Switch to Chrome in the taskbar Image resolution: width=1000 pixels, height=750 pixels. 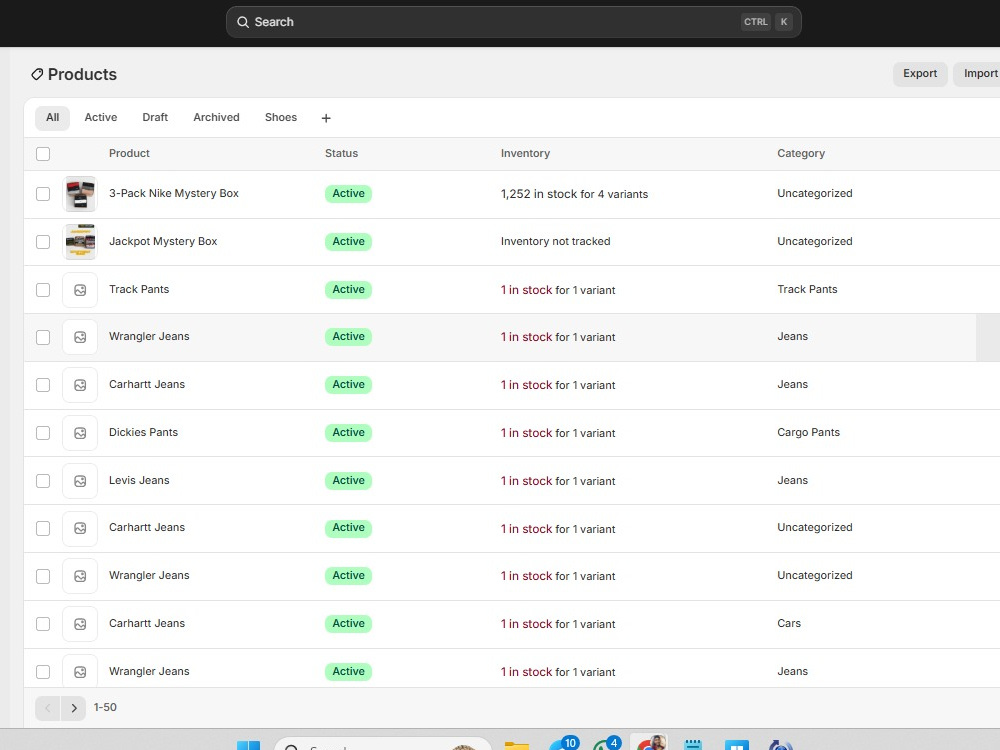(649, 742)
